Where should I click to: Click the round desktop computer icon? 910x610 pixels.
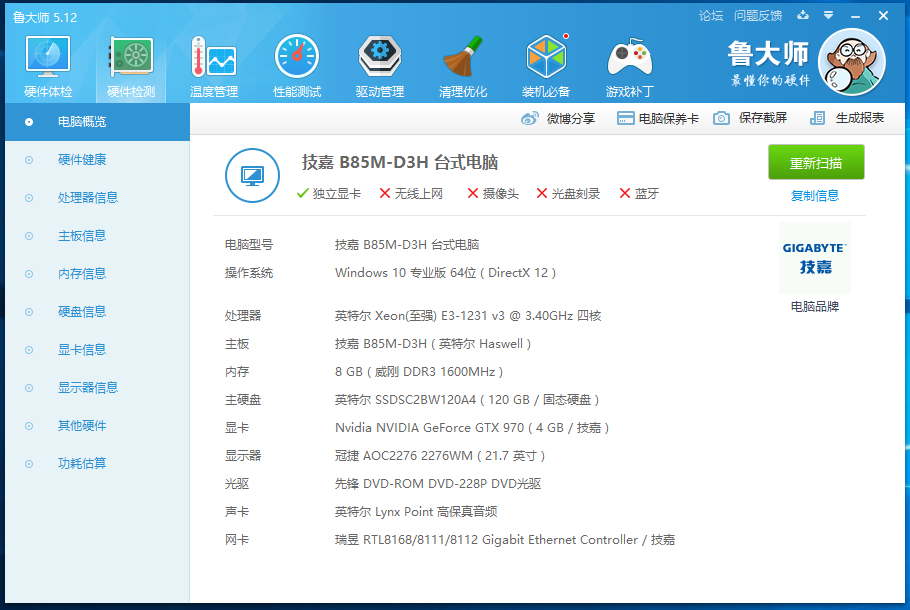click(x=252, y=175)
